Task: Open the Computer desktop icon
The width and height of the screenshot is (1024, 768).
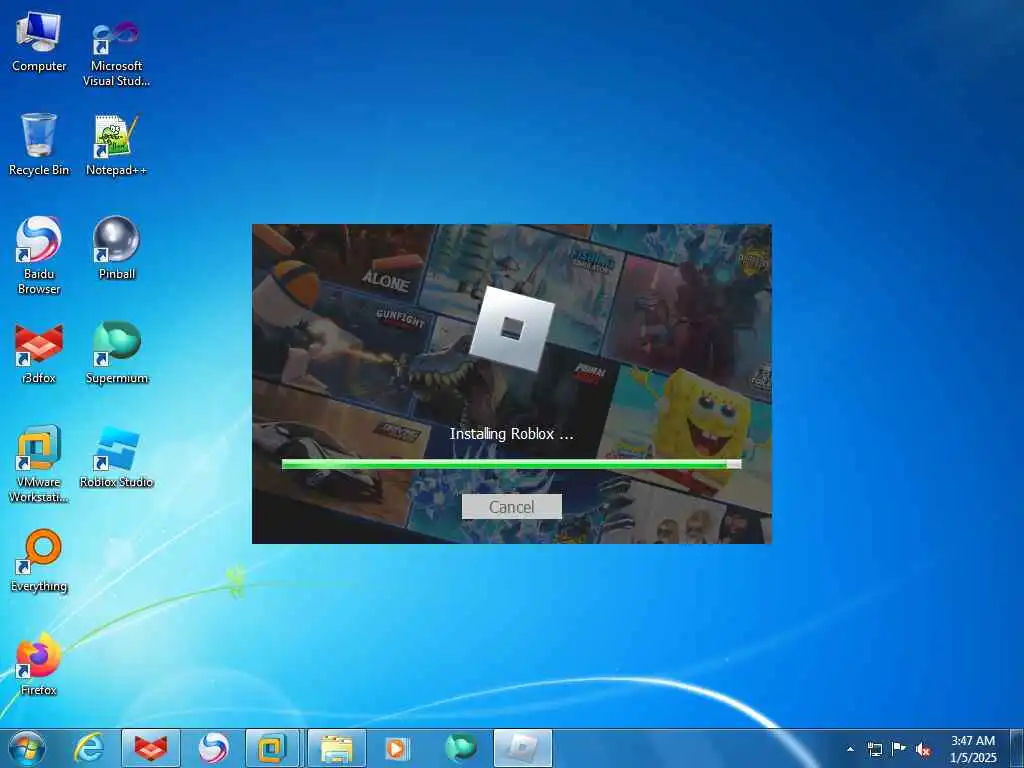Action: coord(39,41)
